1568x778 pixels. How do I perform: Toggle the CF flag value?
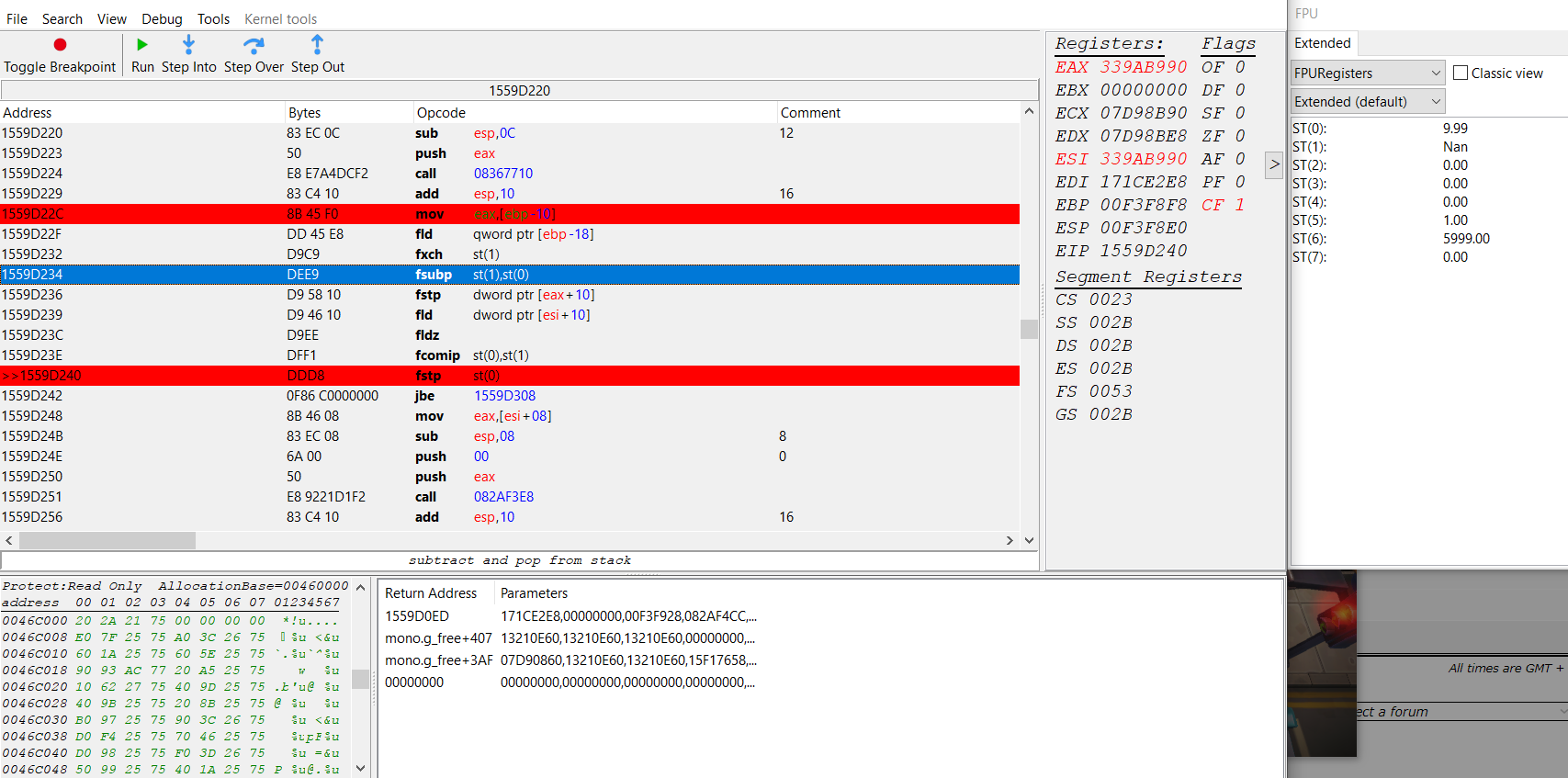tap(1239, 205)
